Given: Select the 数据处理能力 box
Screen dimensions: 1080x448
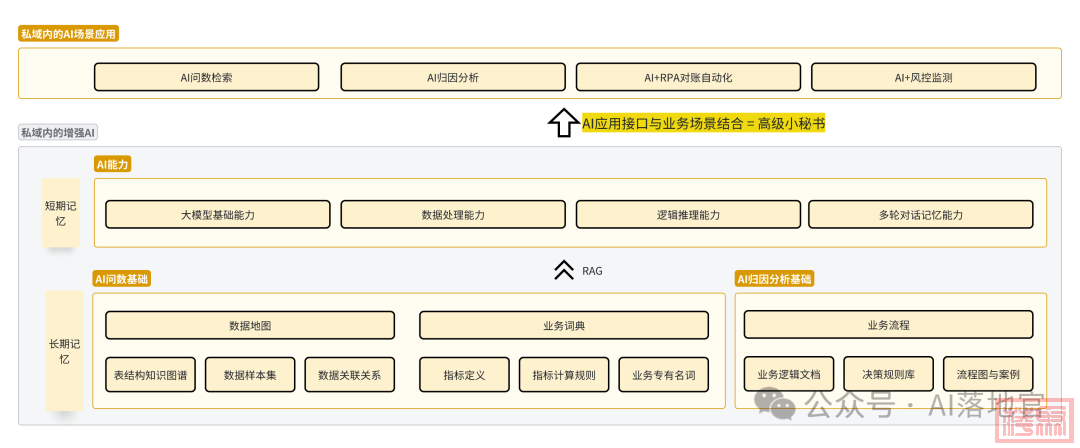Looking at the screenshot, I should (x=452, y=214).
